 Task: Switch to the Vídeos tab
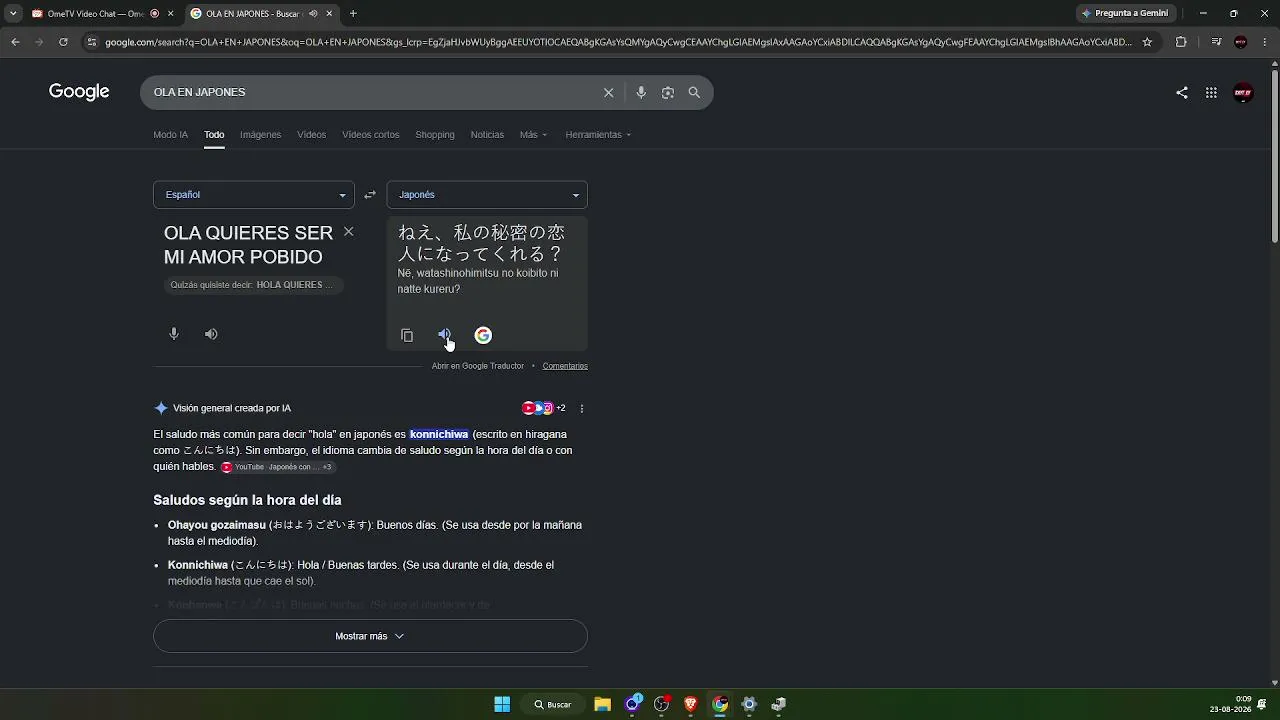tap(311, 135)
